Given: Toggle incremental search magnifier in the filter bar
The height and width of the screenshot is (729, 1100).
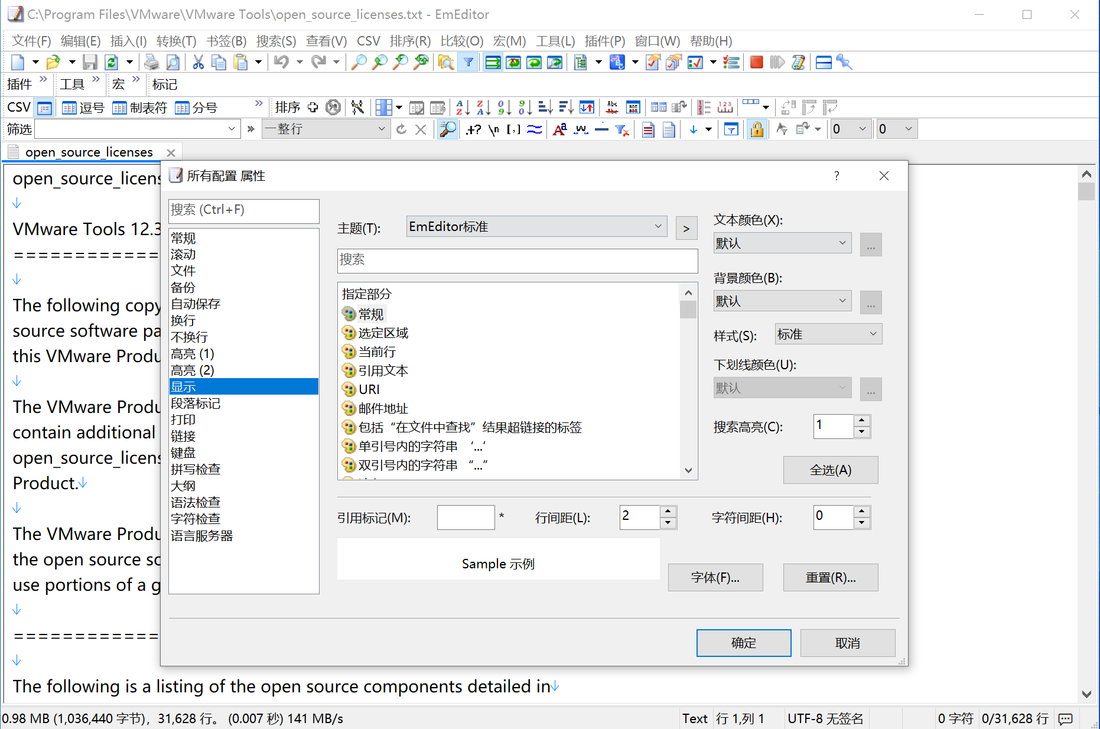Looking at the screenshot, I should pos(448,129).
